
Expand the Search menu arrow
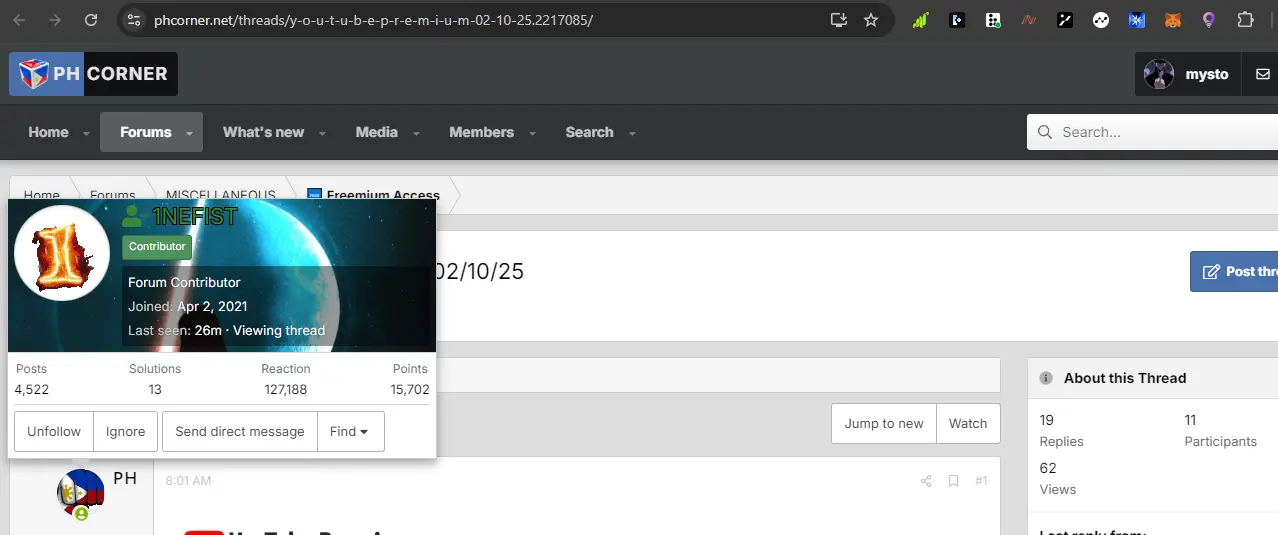click(632, 133)
